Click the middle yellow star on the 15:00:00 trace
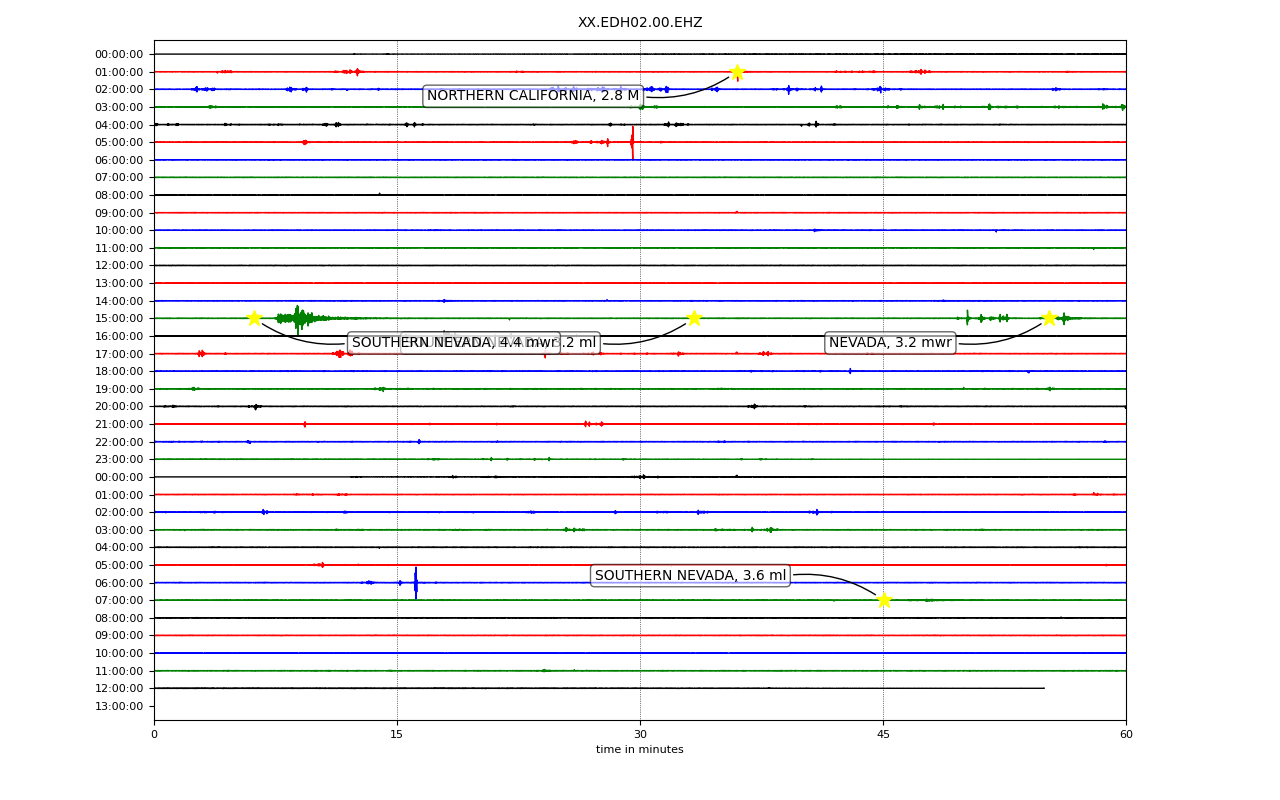Screen dimensions: 1280x800 tap(694, 318)
